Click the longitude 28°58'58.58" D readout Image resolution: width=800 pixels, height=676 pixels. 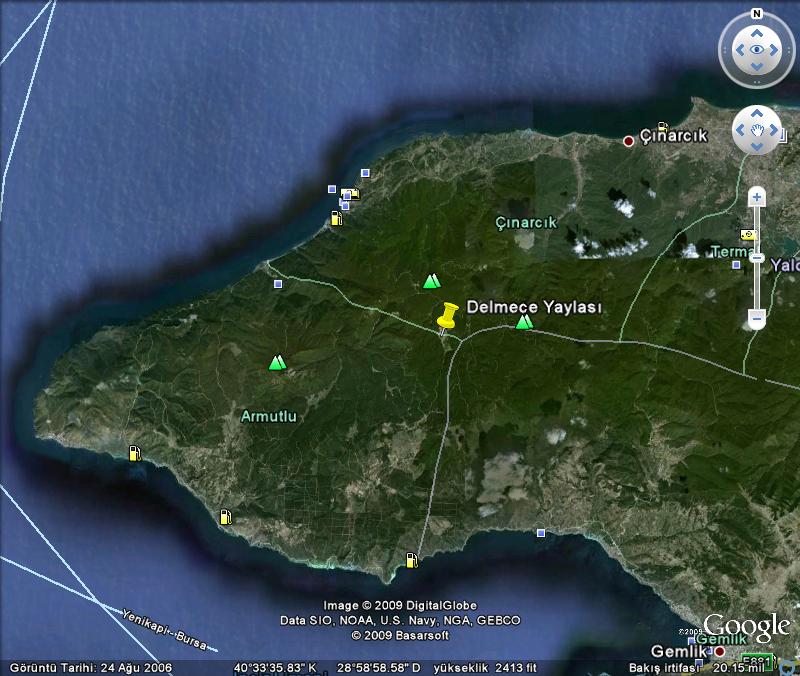click(379, 667)
